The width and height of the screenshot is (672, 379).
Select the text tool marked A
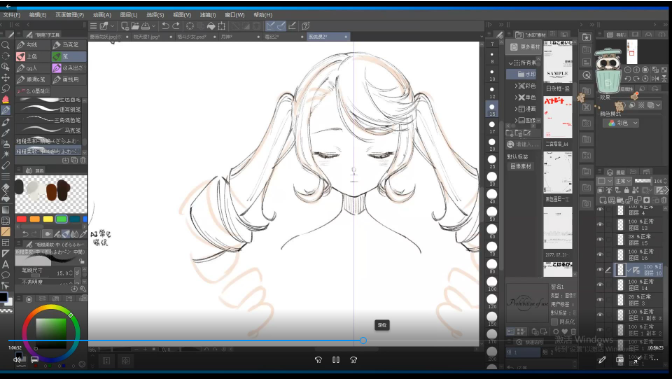6,265
